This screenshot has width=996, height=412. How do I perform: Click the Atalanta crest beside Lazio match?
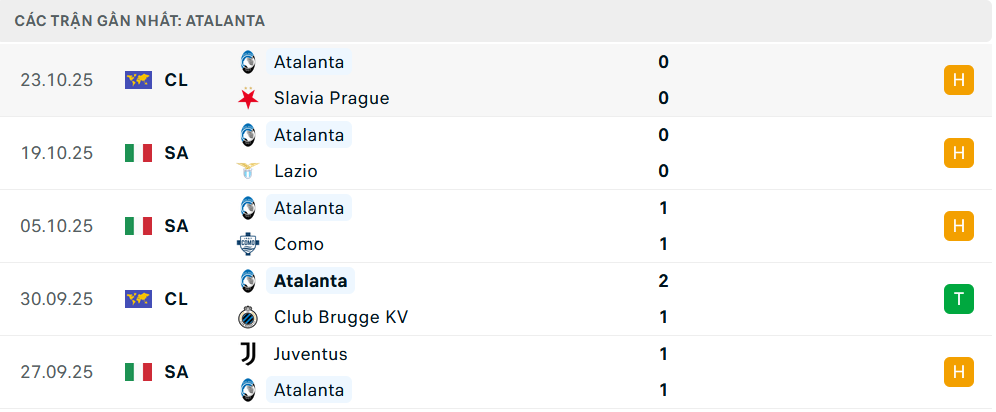click(x=247, y=135)
